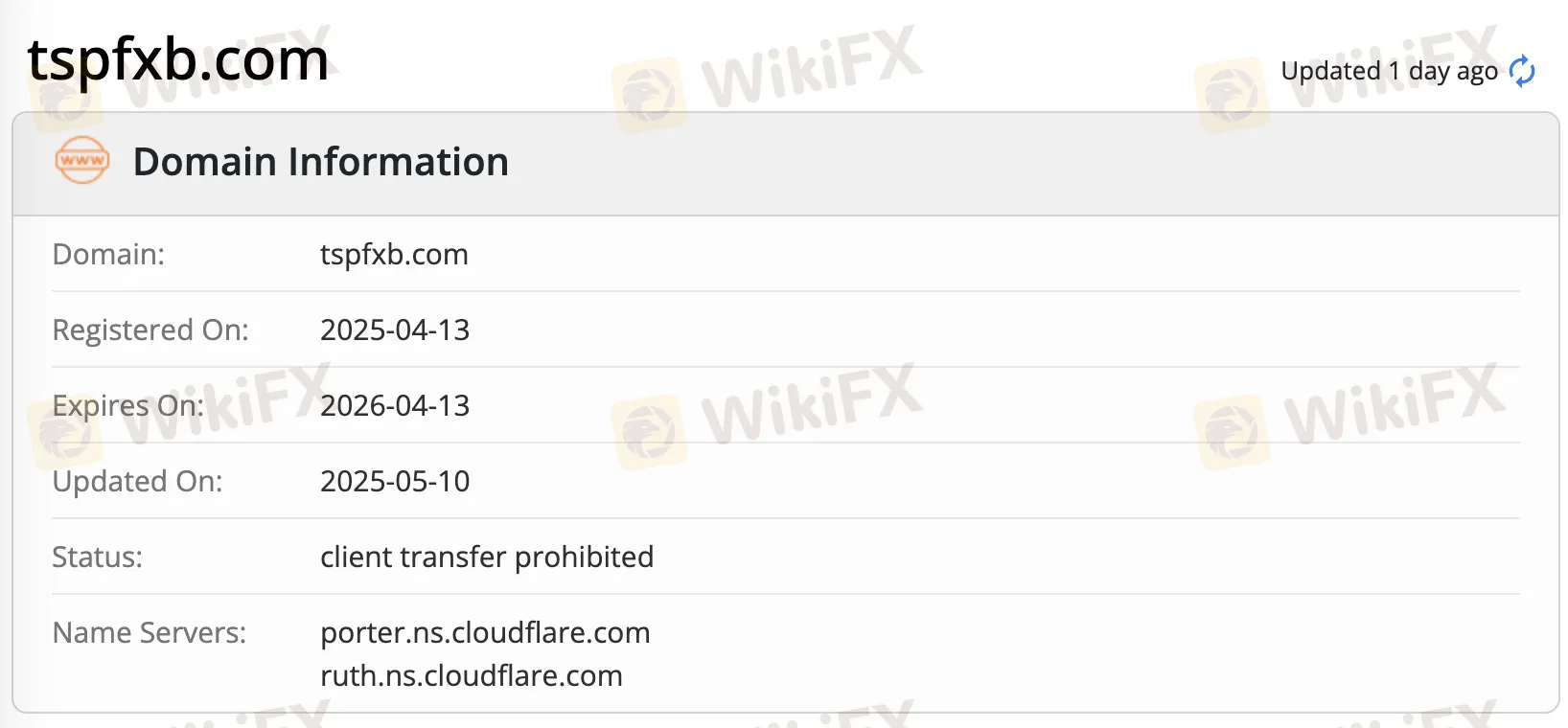This screenshot has height=728, width=1568.
Task: Select the porter.ns.cloudflare.com name server
Action: click(486, 632)
